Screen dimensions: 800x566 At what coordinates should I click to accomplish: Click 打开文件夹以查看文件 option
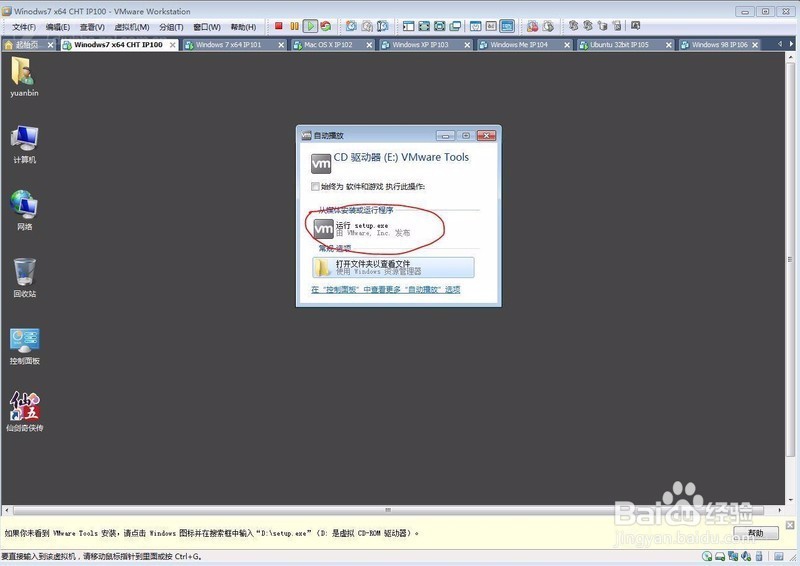point(393,267)
